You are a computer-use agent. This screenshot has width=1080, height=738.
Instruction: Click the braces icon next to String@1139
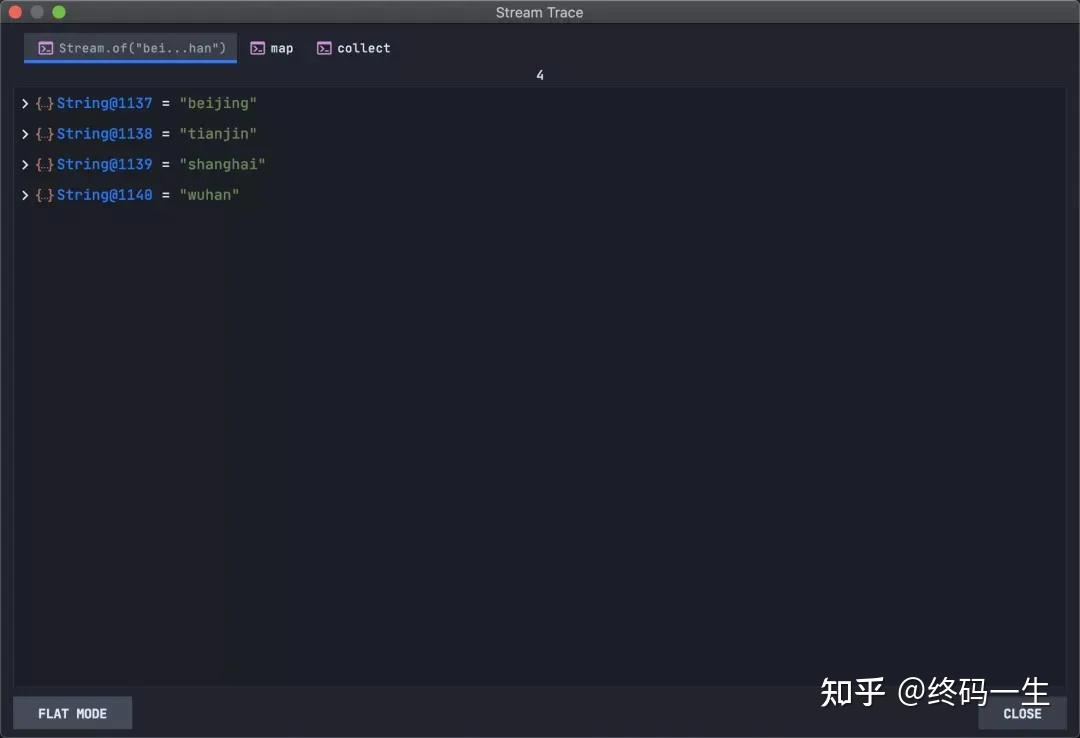43,163
